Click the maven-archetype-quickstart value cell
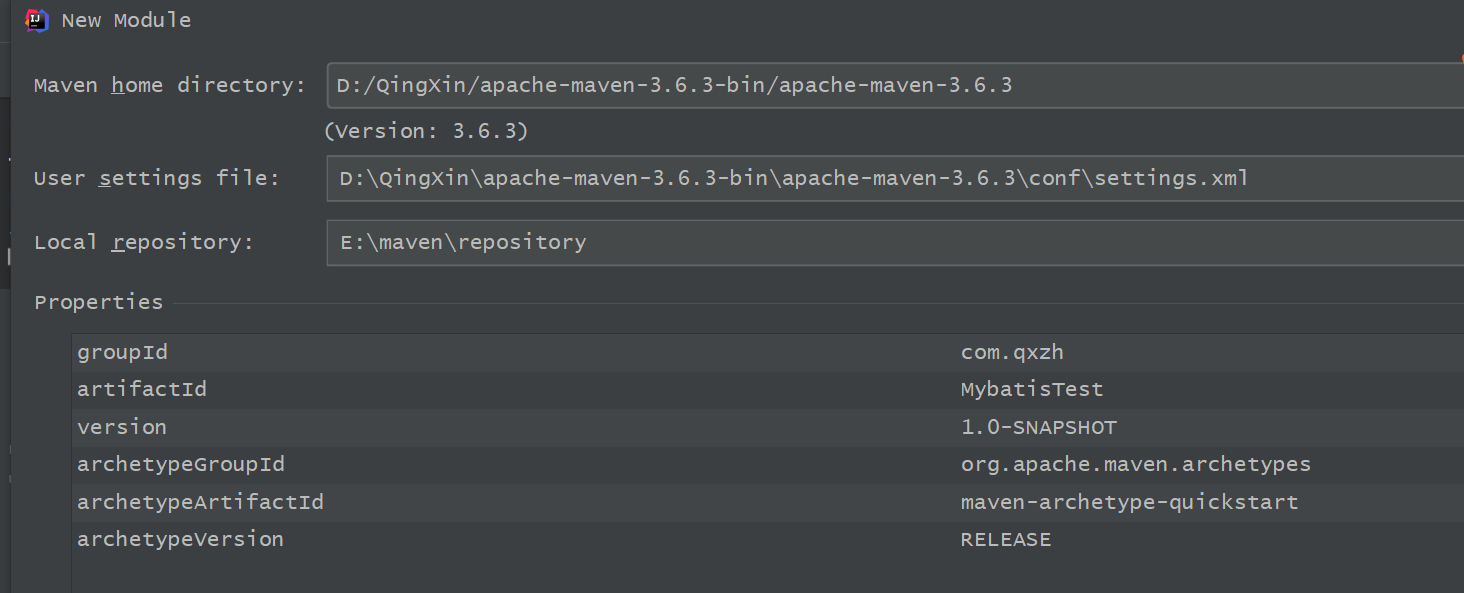The height and width of the screenshot is (593, 1464). tap(1129, 502)
